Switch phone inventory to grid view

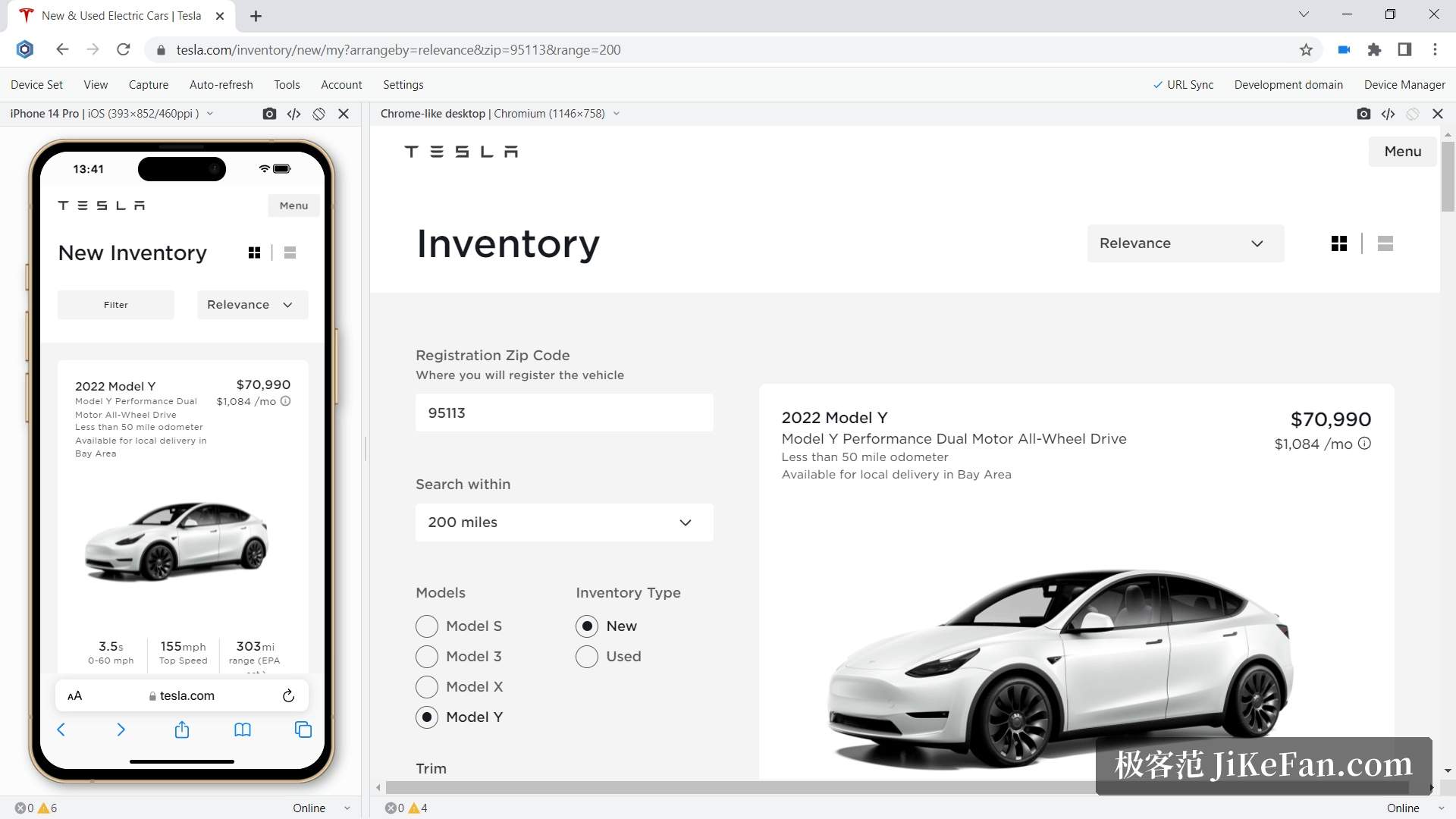[x=255, y=253]
